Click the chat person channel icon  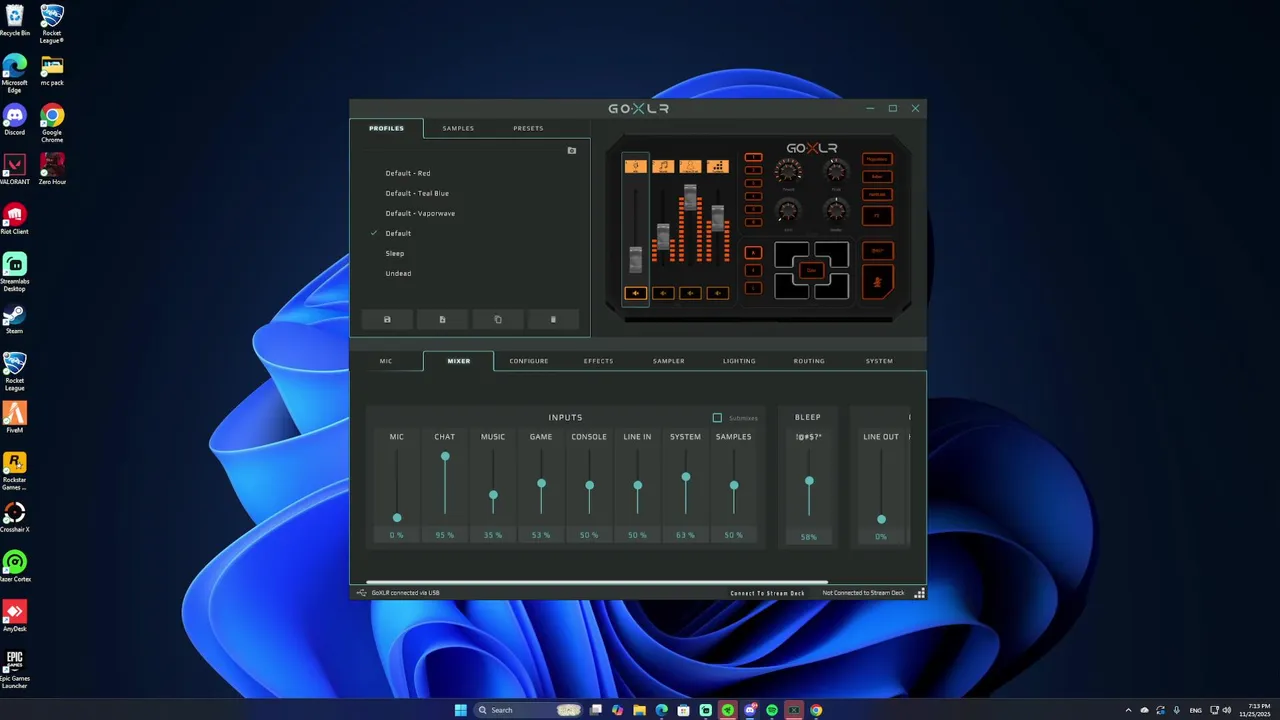690,166
